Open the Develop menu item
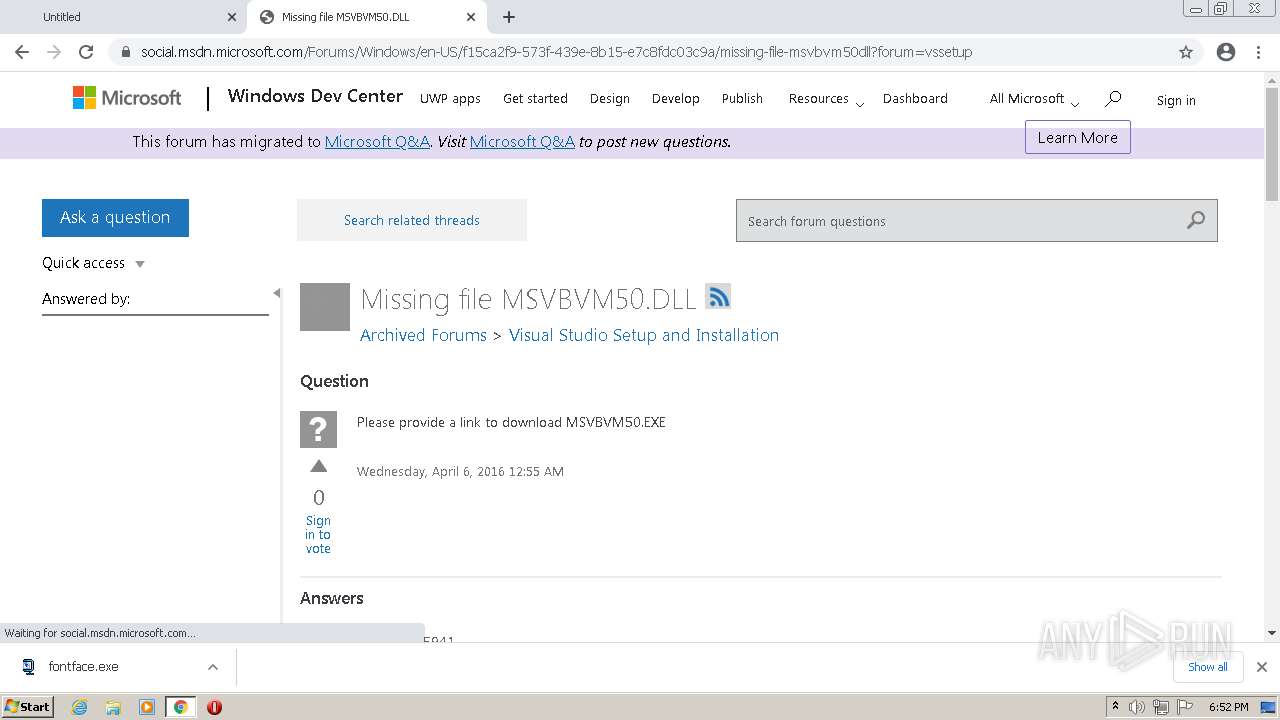 point(676,98)
